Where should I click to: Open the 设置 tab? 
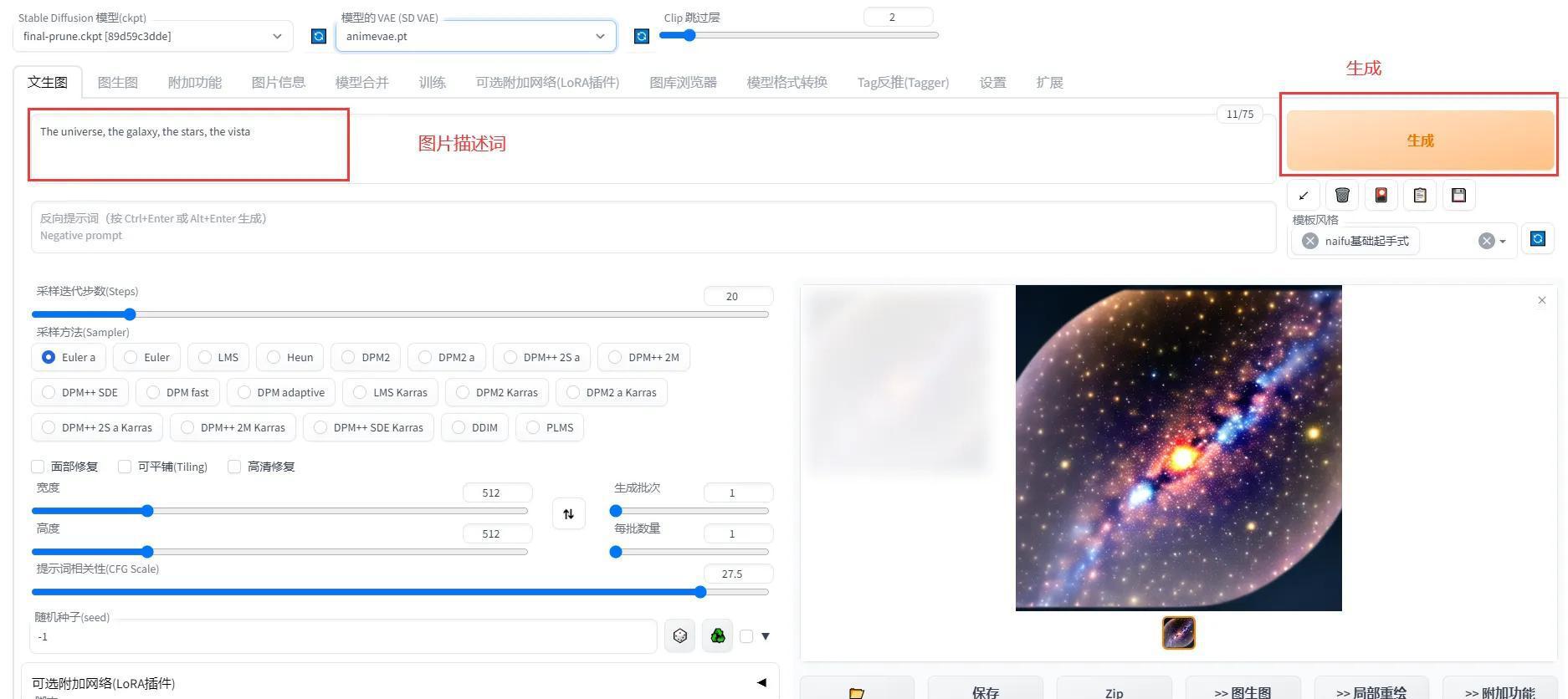992,82
